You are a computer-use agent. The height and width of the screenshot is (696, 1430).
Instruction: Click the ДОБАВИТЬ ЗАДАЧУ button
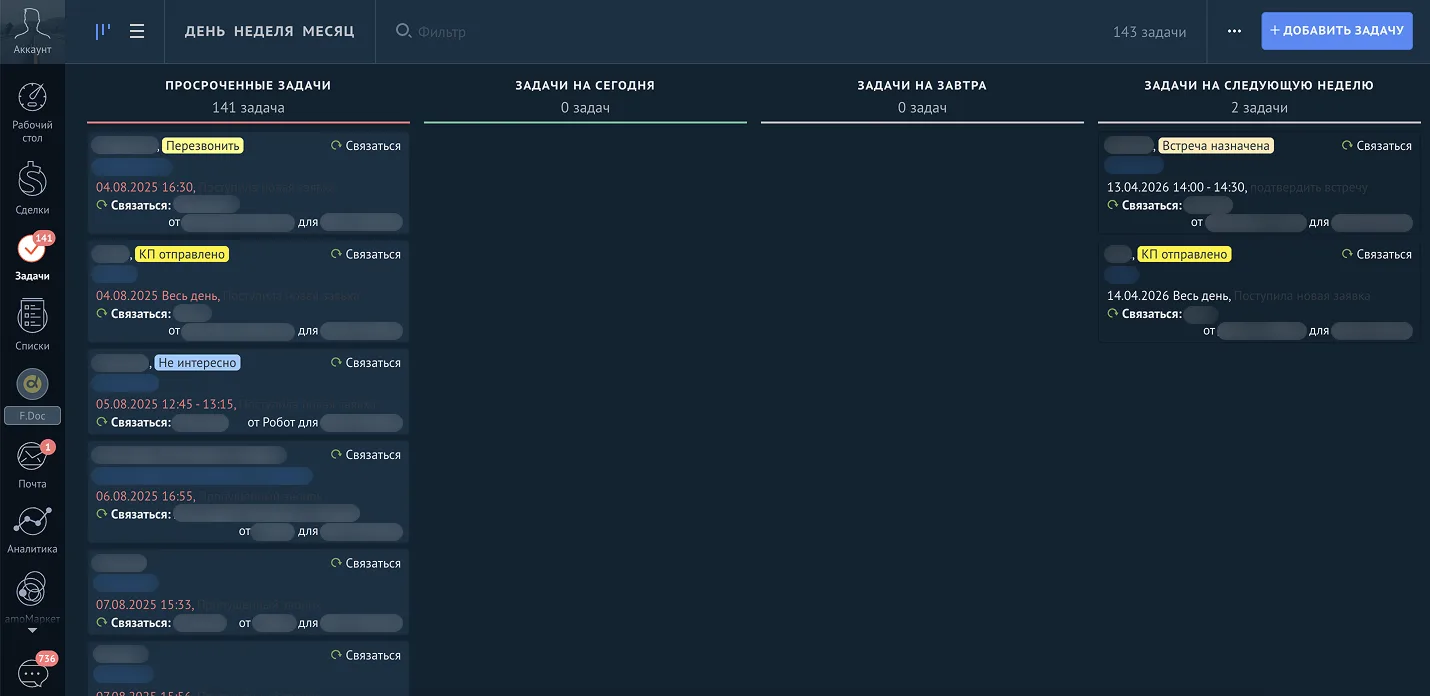1337,31
